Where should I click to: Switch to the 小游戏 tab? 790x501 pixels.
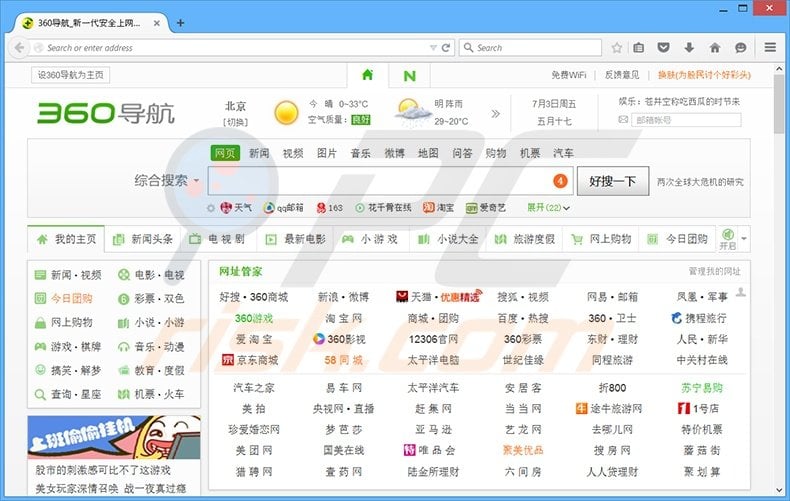pyautogui.click(x=372, y=239)
